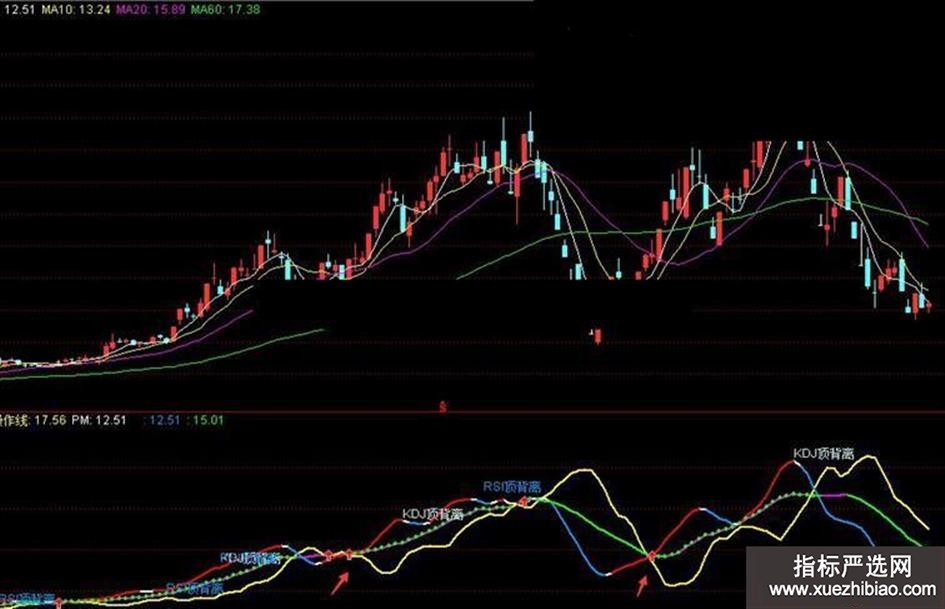Click the red S marker above the divider
945x609 pixels.
pyautogui.click(x=443, y=407)
